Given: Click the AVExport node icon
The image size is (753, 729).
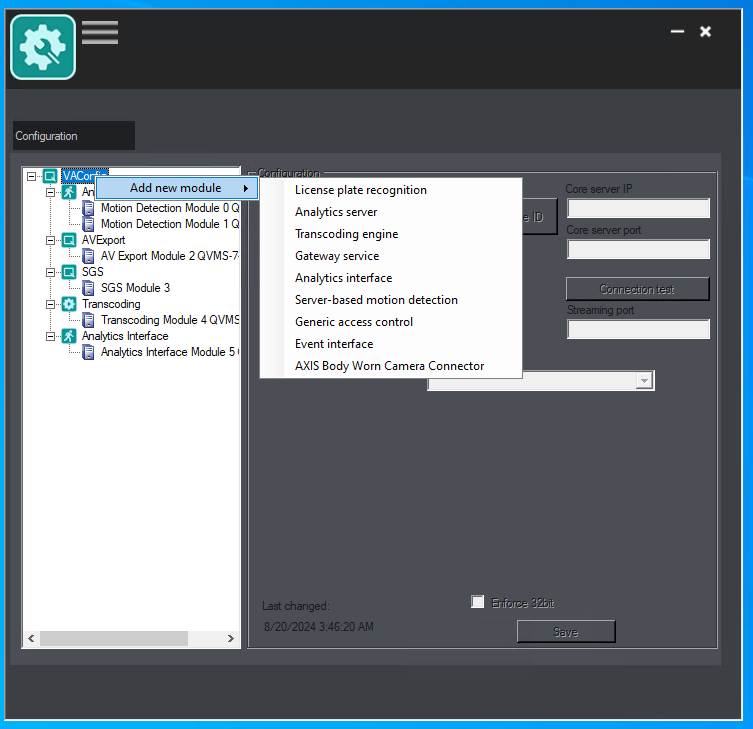Looking at the screenshot, I should coord(69,240).
